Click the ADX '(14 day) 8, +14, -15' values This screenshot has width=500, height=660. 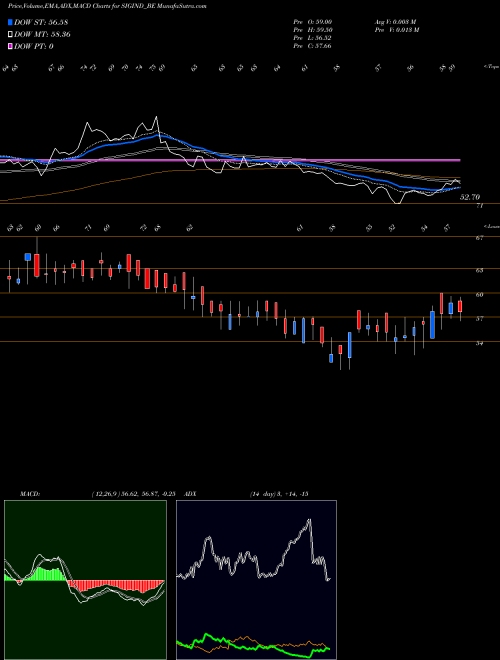pos(279,494)
